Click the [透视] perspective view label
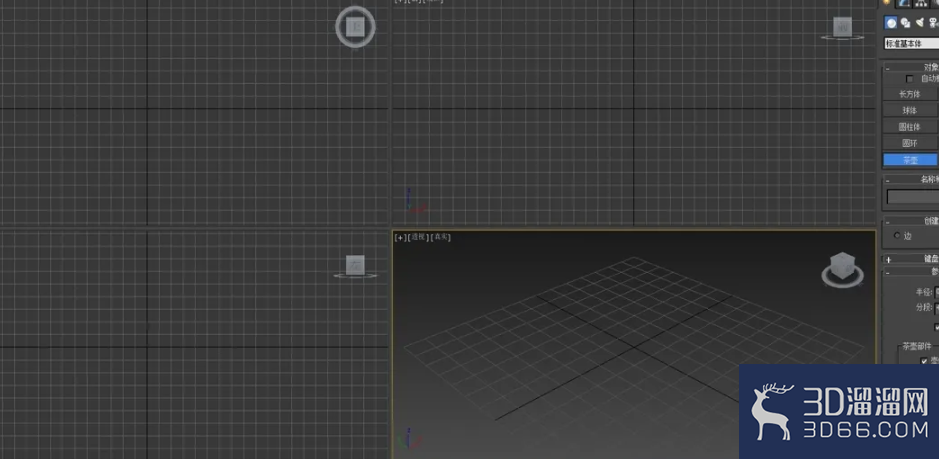This screenshot has height=459, width=939. [x=418, y=237]
